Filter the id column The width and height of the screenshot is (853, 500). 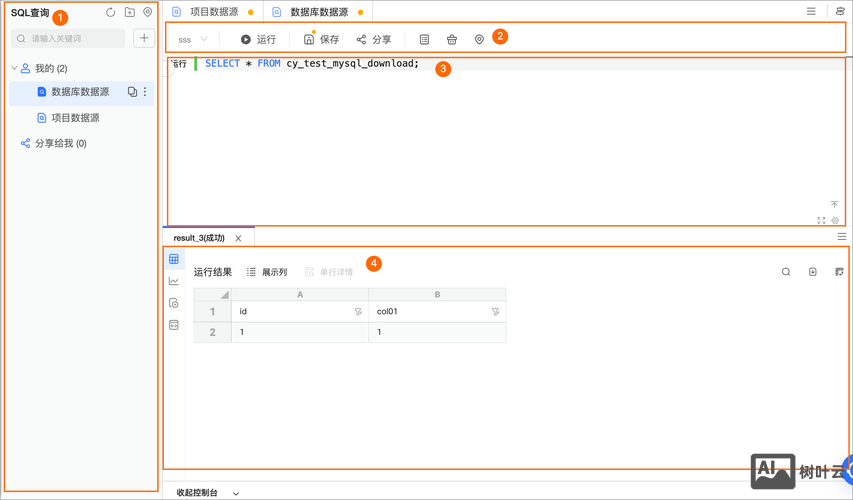tap(358, 312)
